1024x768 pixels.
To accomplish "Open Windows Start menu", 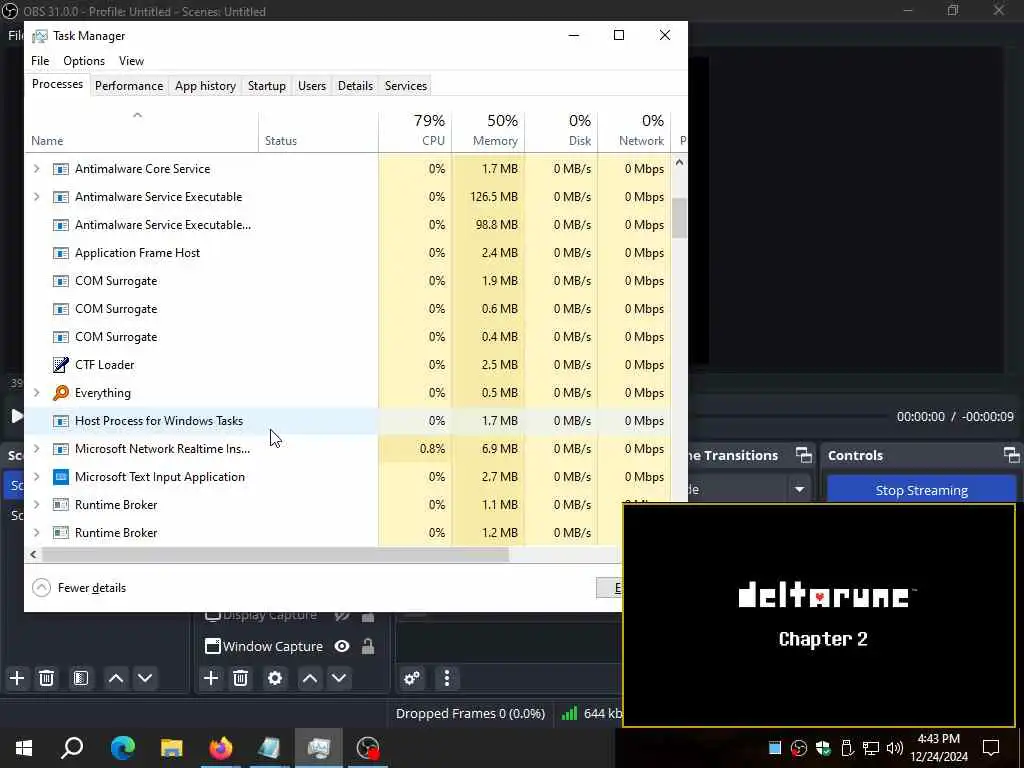I will 24,748.
